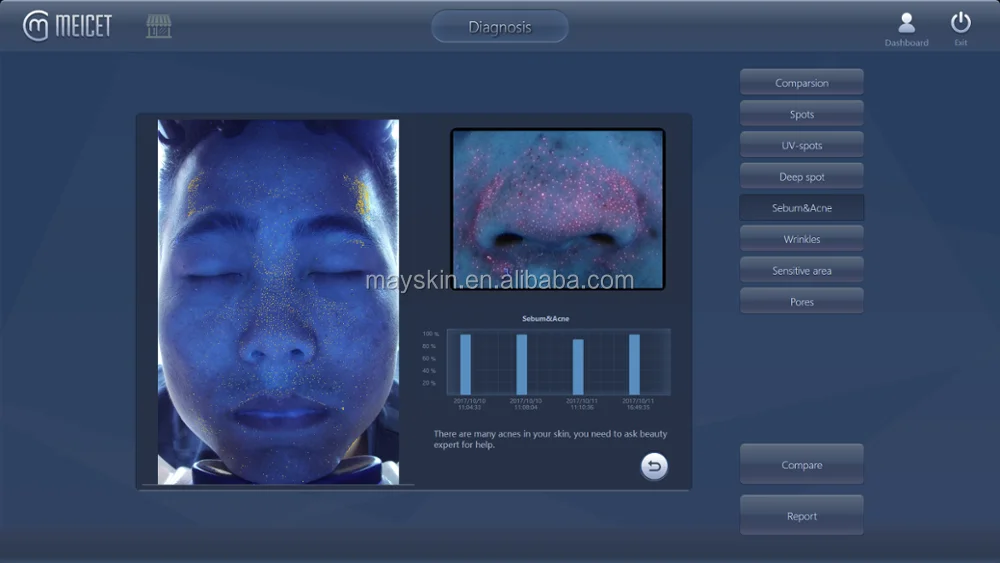Select the UV-spots analysis option
Screen dimensions: 1000x563
(x=802, y=145)
